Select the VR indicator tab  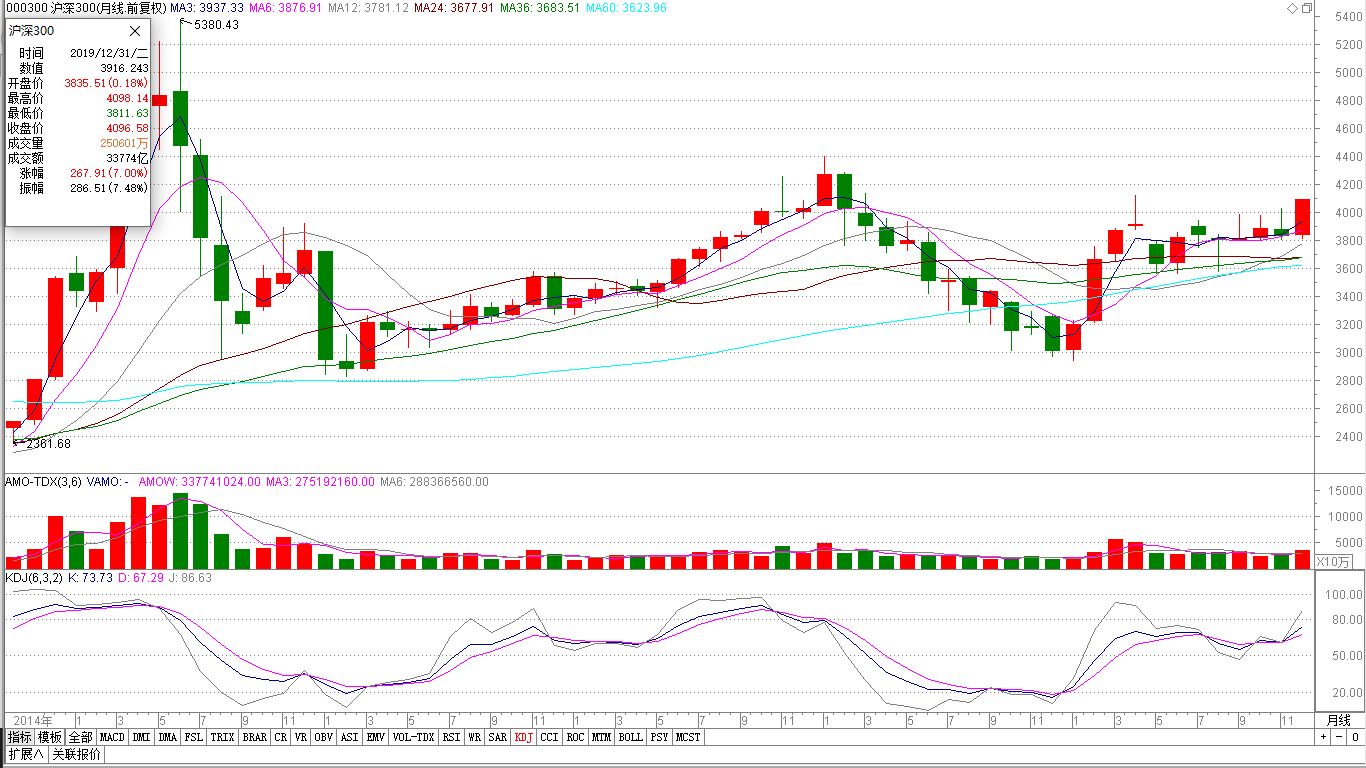tap(301, 737)
